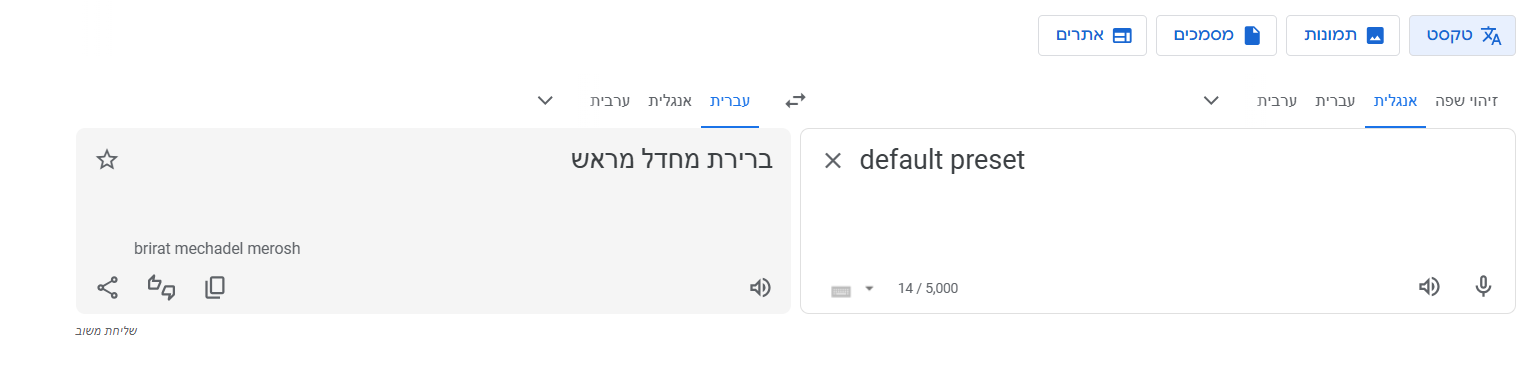Image resolution: width=1534 pixels, height=367 pixels.
Task: Expand more source languages list
Action: coord(1211,100)
